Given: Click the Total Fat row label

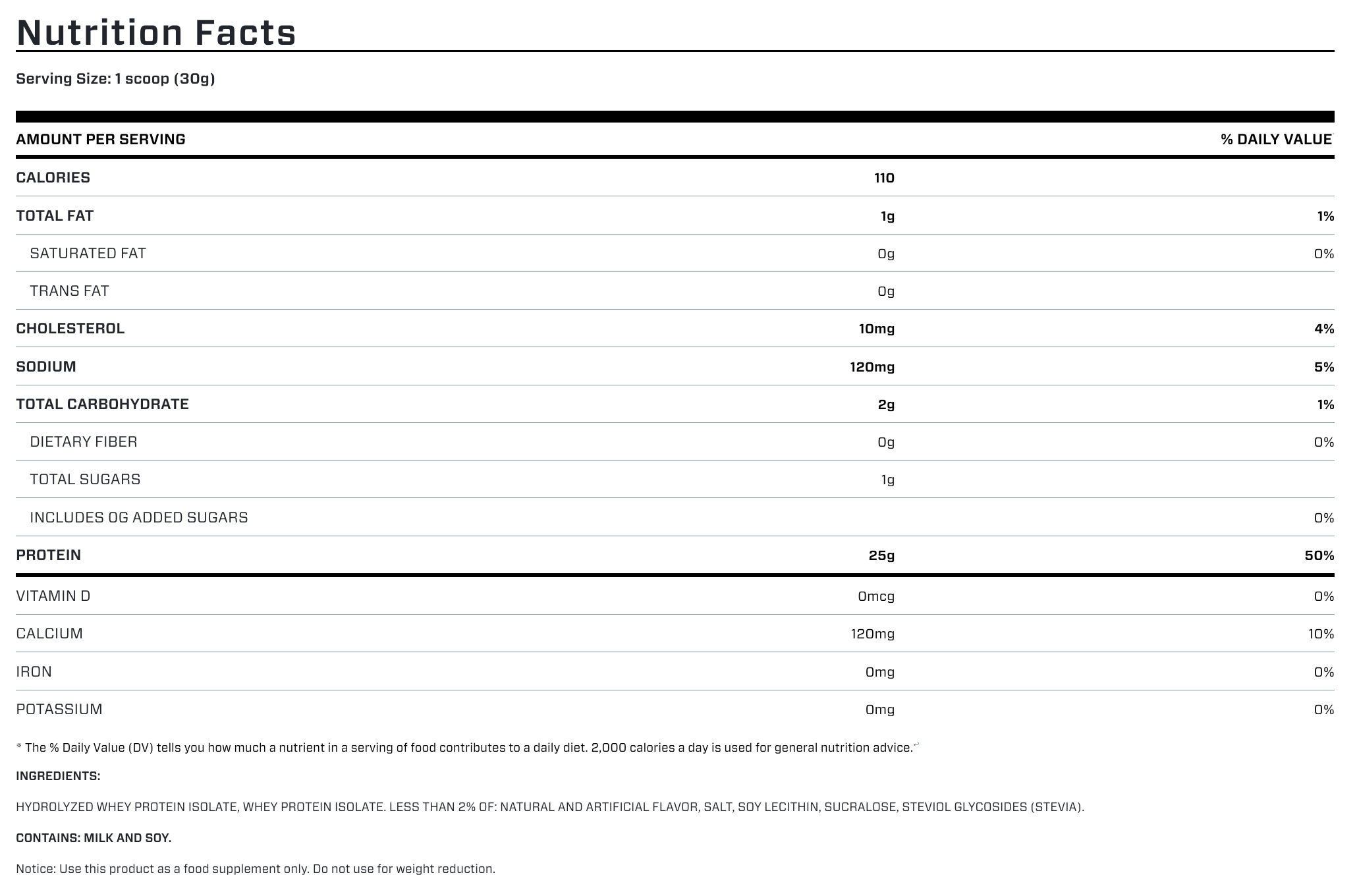Looking at the screenshot, I should tap(55, 216).
